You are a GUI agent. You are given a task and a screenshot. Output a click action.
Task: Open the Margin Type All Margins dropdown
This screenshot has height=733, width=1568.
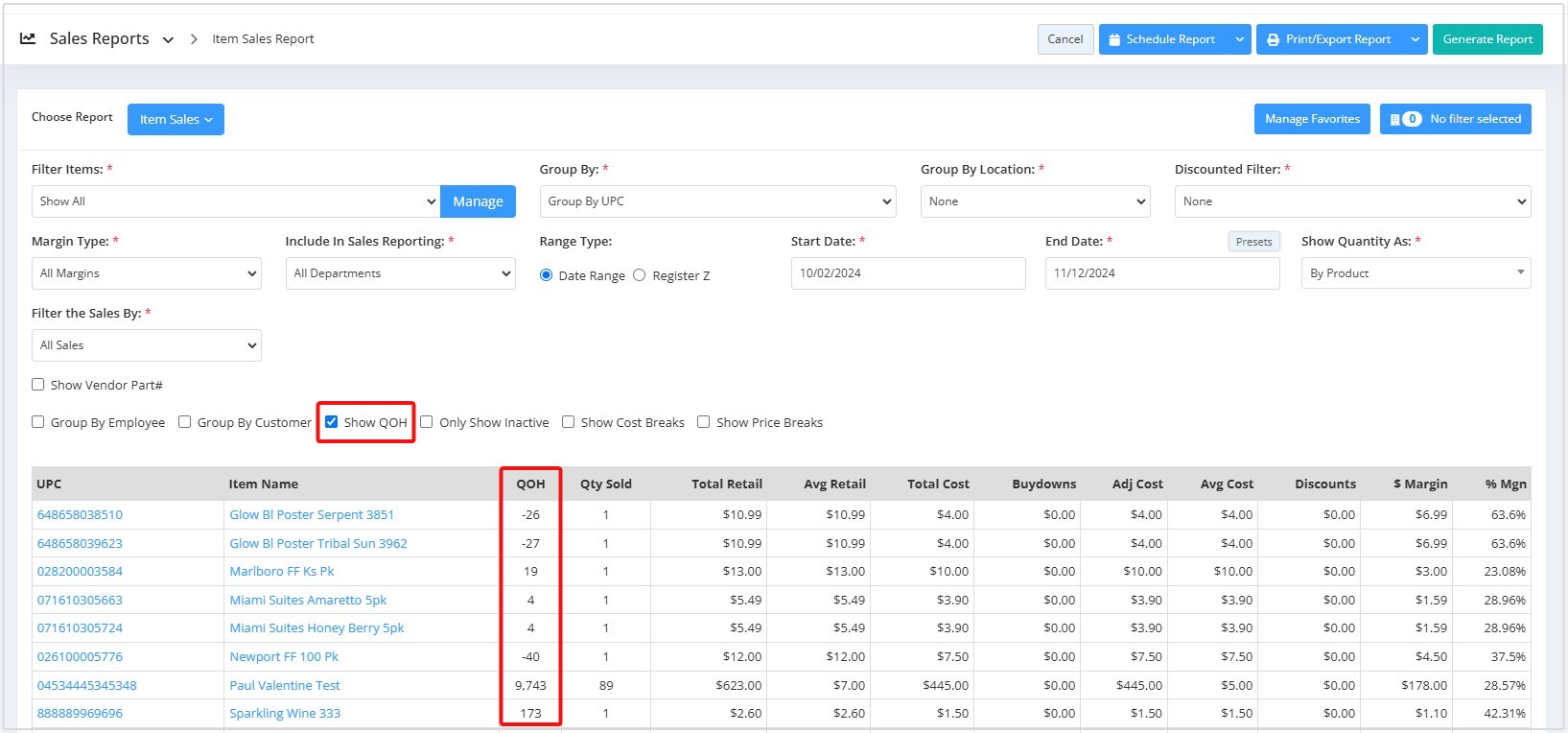146,273
